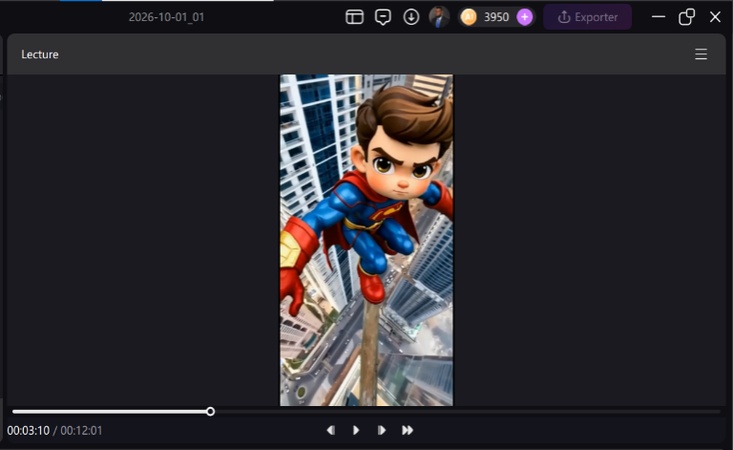Add AI credits with plus button
Screen dimensions: 733x450
pos(525,17)
